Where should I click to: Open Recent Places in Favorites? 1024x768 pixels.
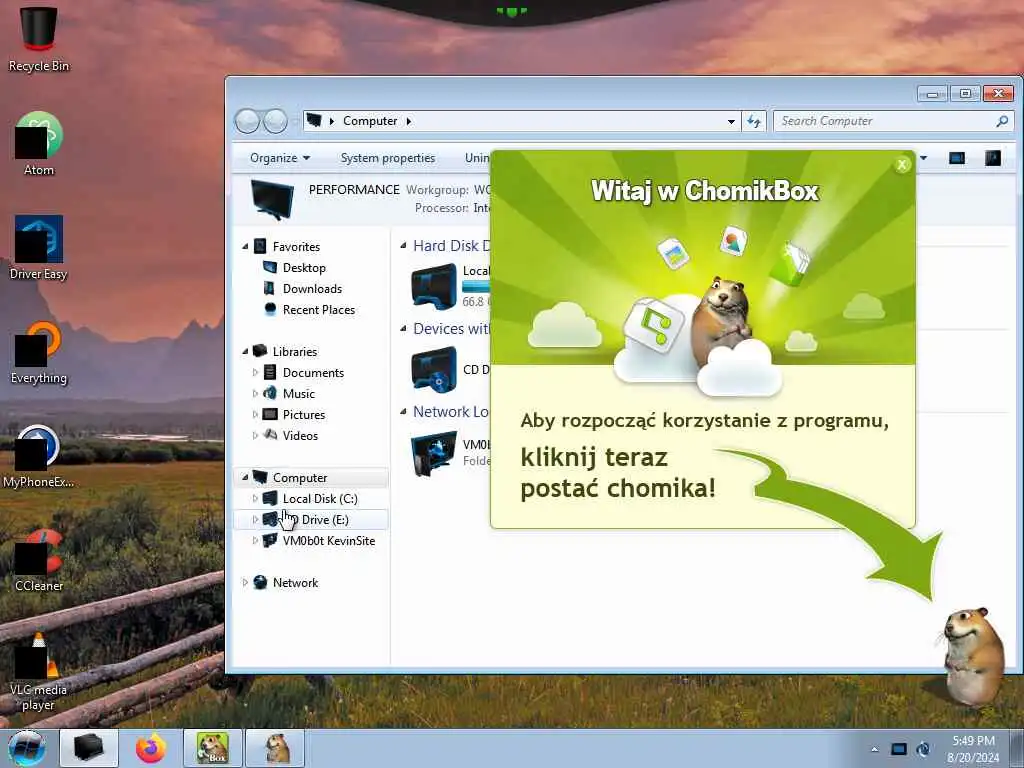tap(319, 310)
